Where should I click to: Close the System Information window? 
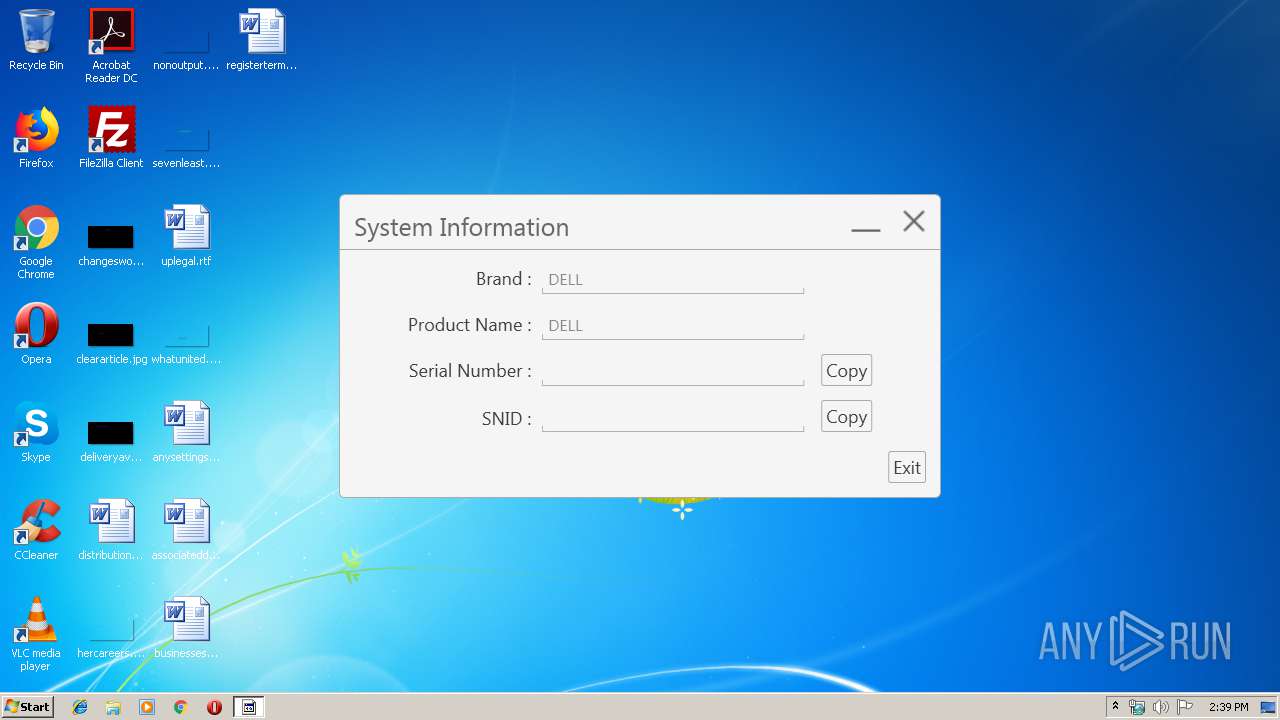tap(914, 222)
